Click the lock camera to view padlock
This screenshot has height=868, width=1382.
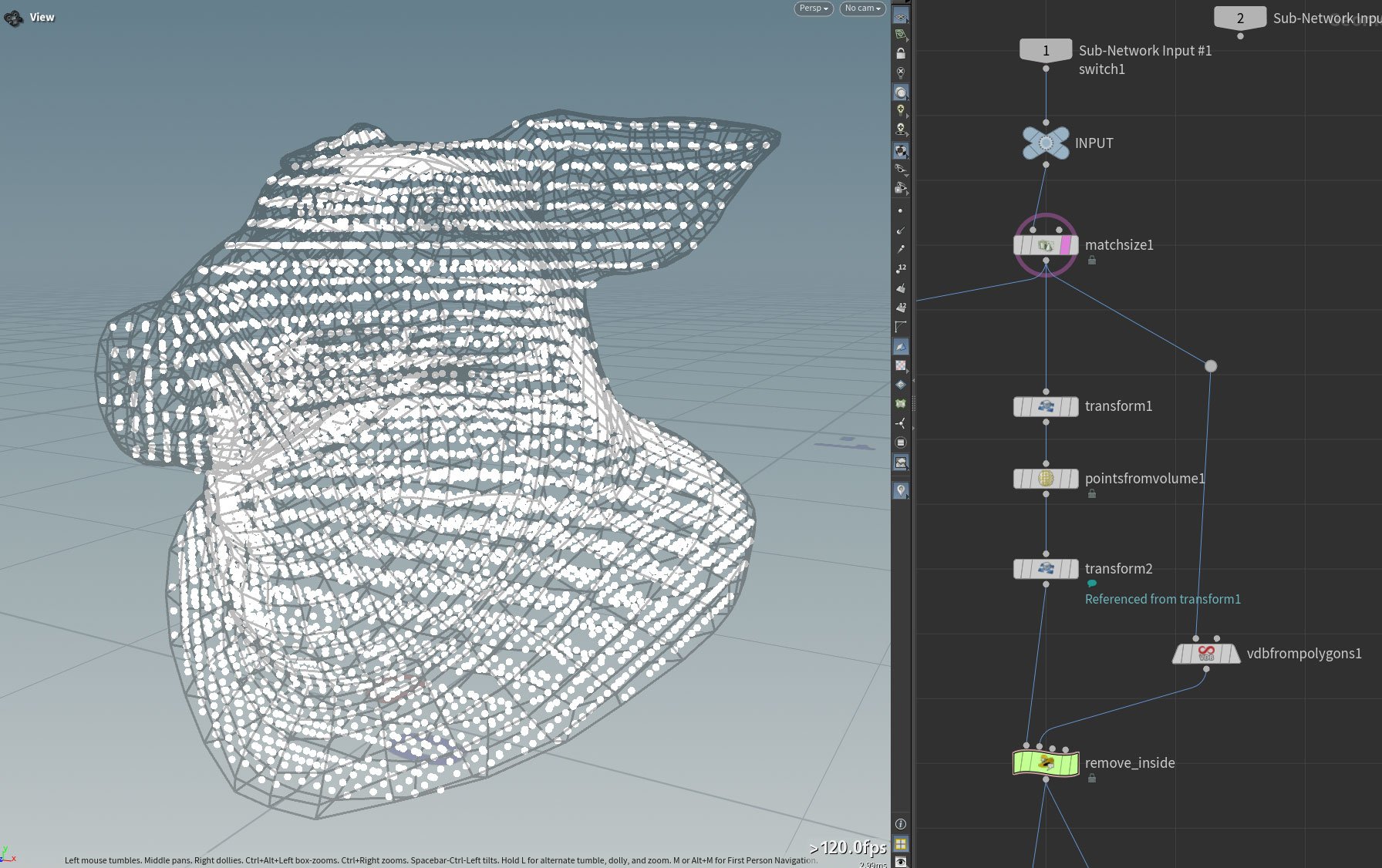(x=901, y=53)
